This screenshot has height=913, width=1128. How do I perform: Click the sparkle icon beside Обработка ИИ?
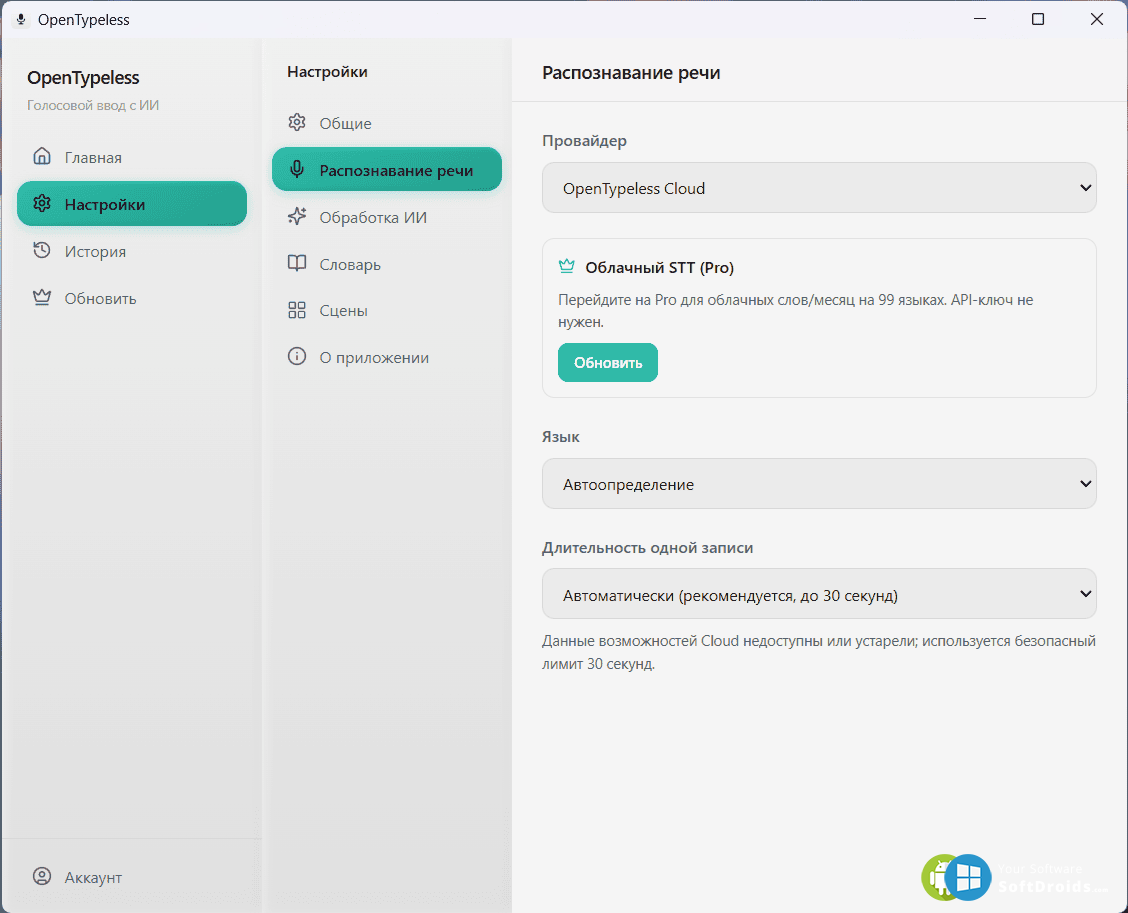[x=297, y=217]
